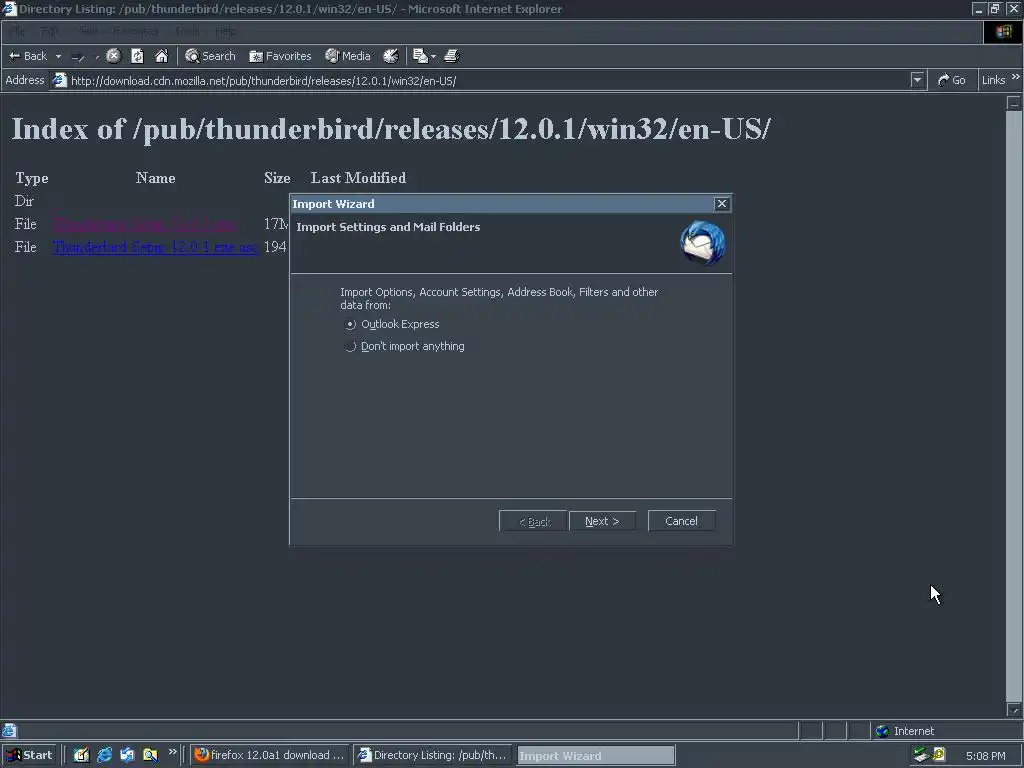
Task: Print the page with the printer icon
Action: [452, 56]
